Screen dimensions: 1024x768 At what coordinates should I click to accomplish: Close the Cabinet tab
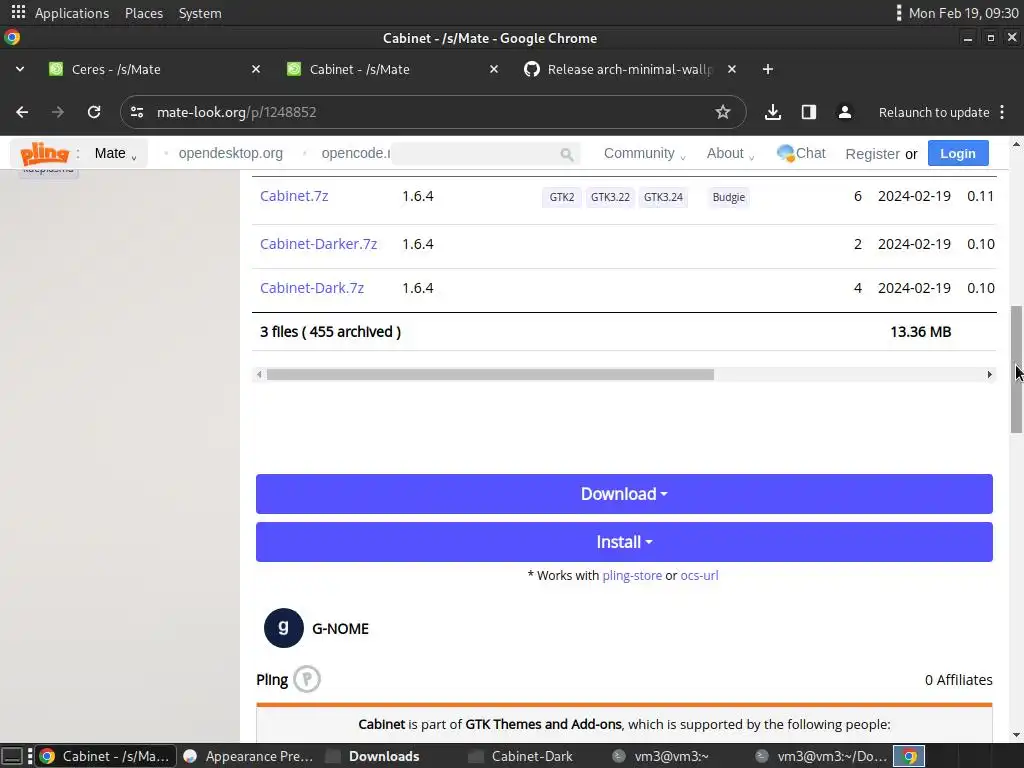(x=494, y=69)
